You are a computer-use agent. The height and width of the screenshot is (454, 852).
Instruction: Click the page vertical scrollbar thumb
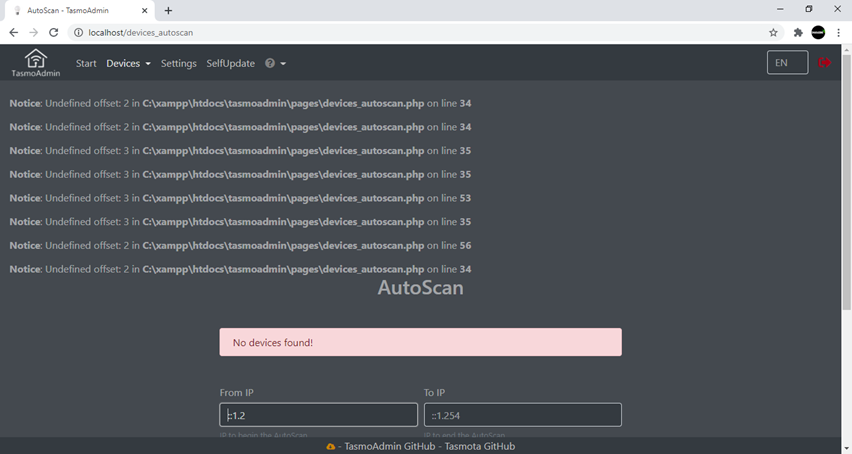pos(847,182)
